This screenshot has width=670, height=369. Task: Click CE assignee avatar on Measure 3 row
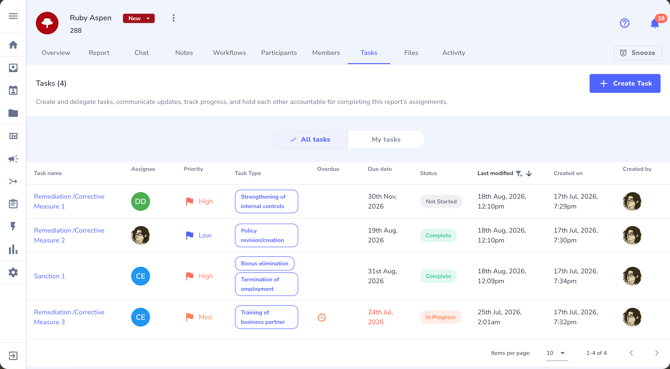(x=141, y=317)
